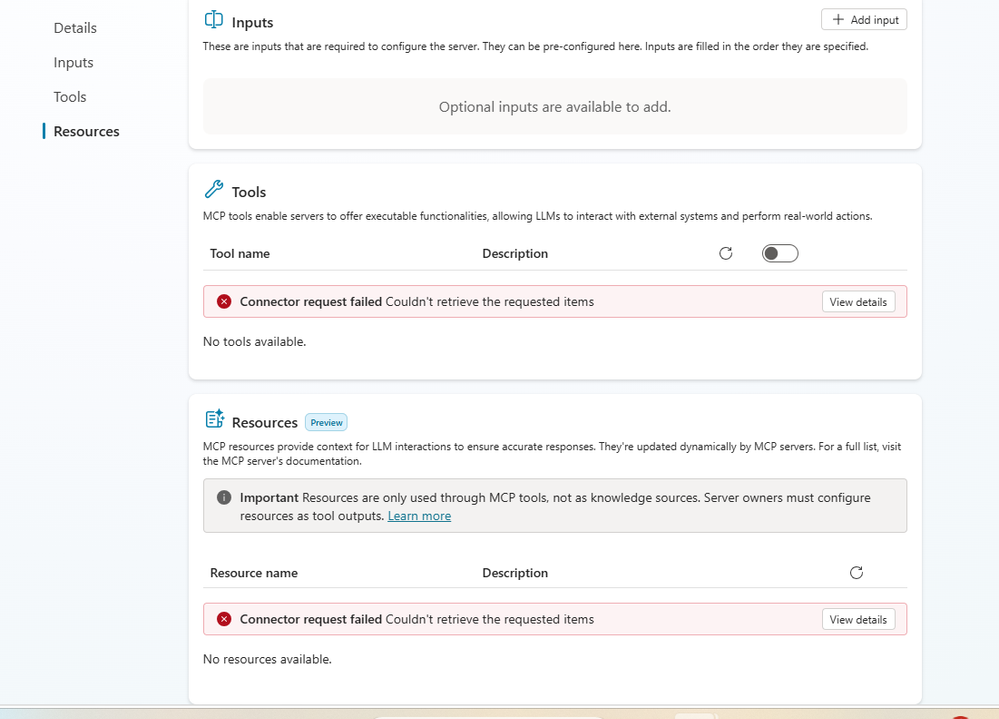
Task: Click the Resource name column header
Action: click(254, 573)
